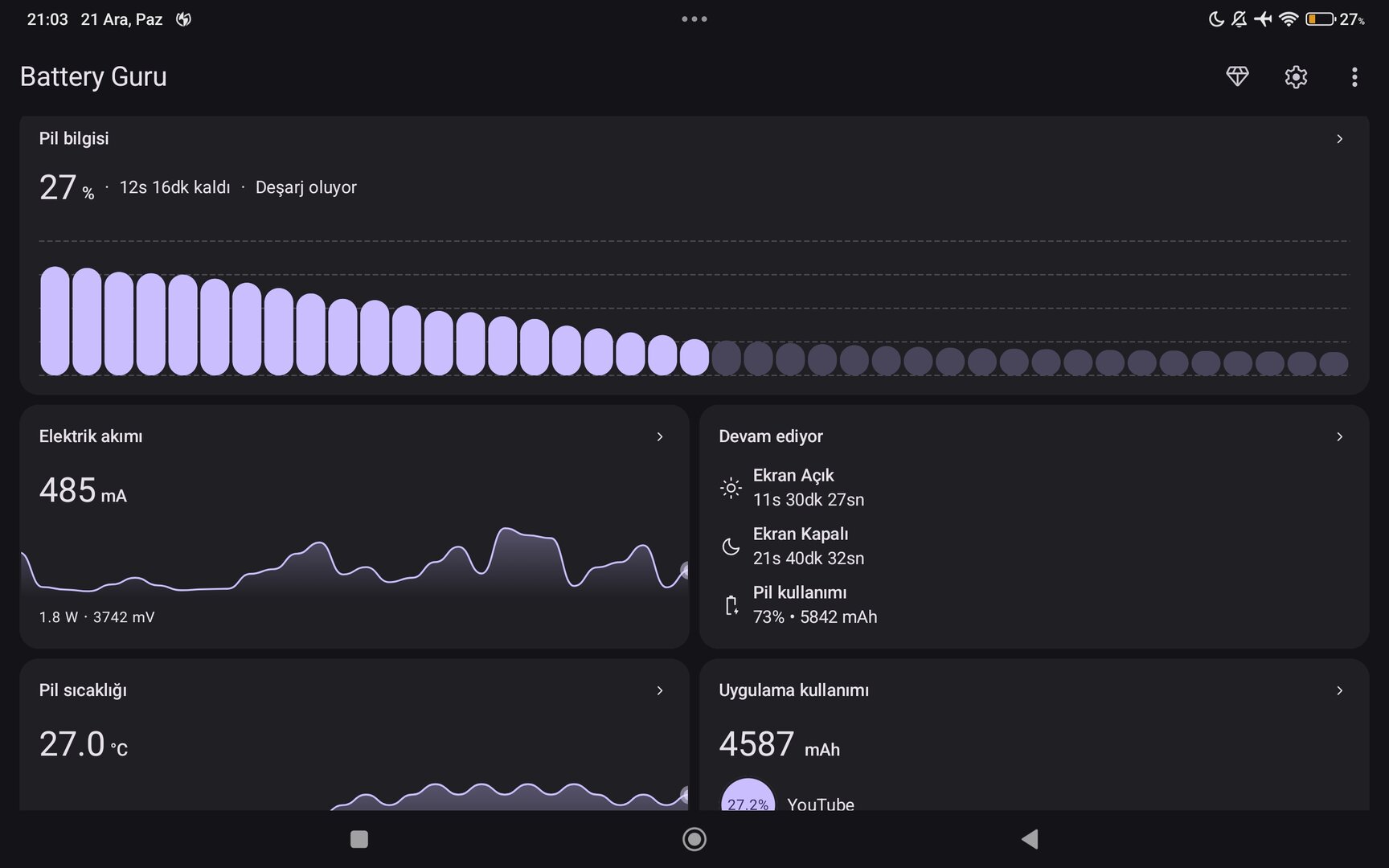
Task: Tap the 27 % battery level value
Action: 67,188
